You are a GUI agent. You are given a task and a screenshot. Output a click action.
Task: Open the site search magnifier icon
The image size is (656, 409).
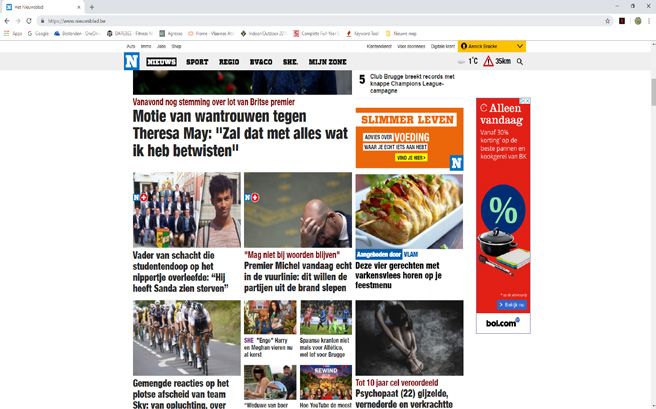(520, 61)
